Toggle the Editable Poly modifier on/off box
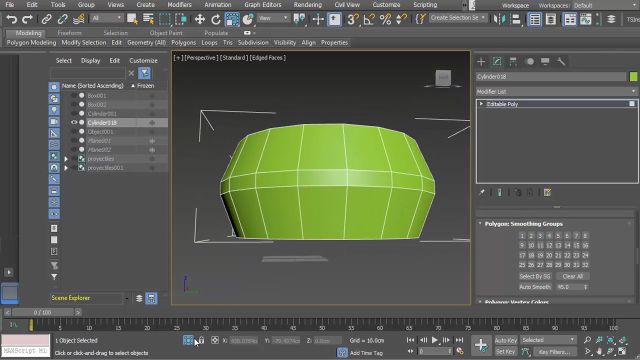This screenshot has height=360, width=640. pos(632,104)
